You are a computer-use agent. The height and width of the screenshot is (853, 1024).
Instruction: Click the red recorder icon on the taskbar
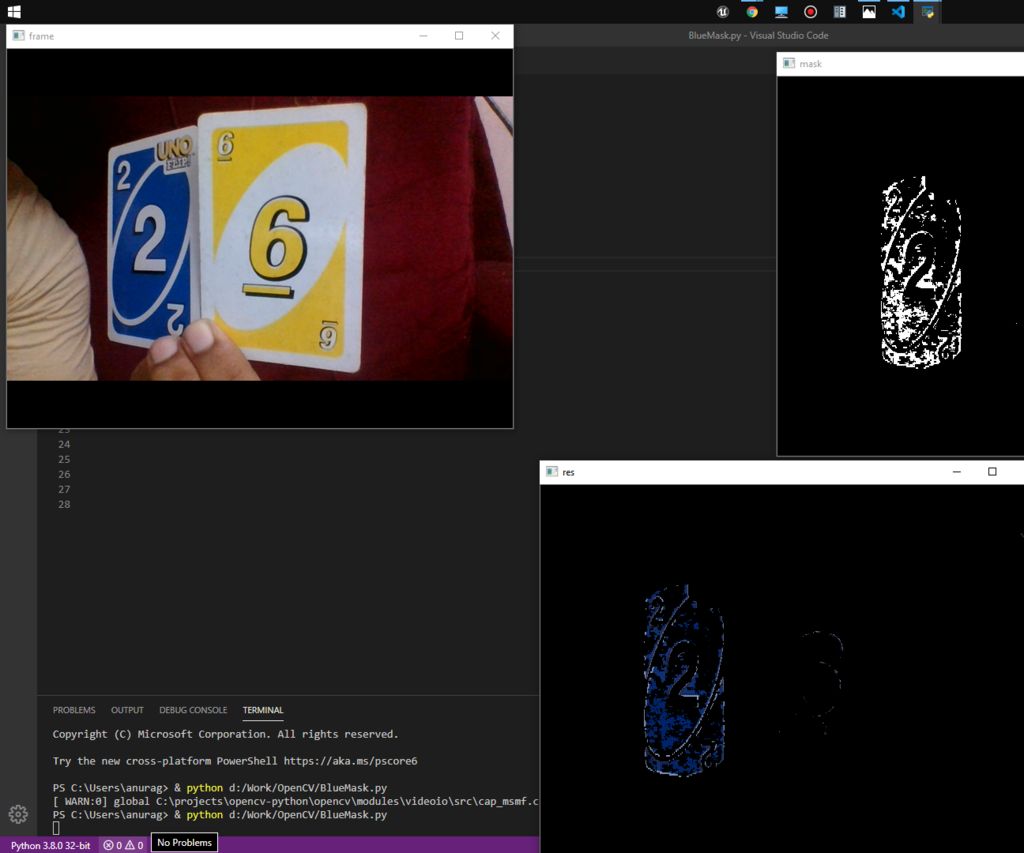811,12
